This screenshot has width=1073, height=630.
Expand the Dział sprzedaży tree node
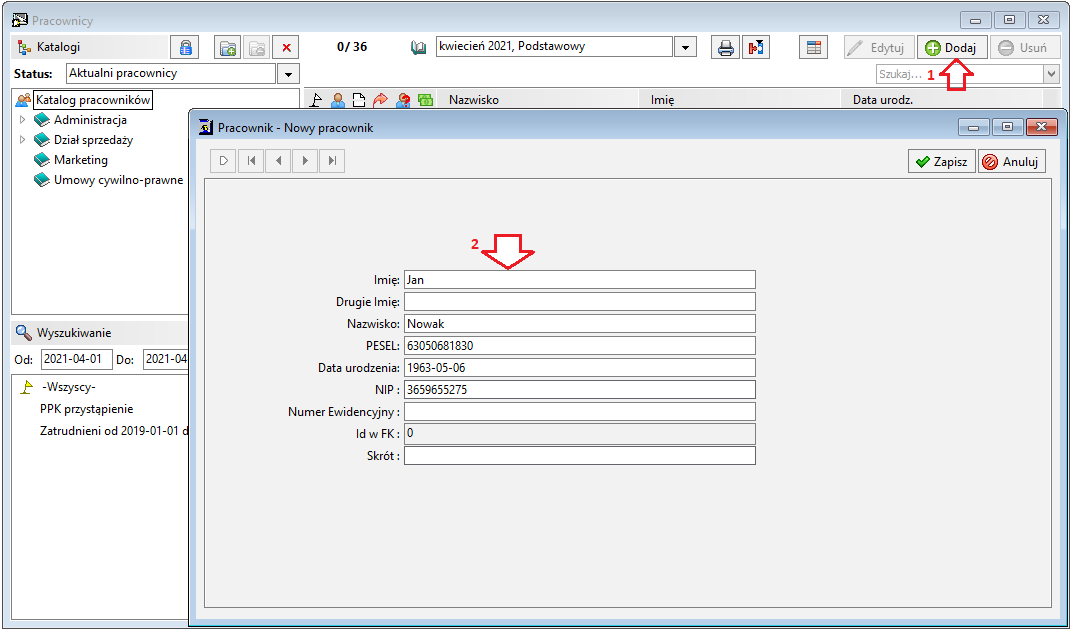(22, 140)
